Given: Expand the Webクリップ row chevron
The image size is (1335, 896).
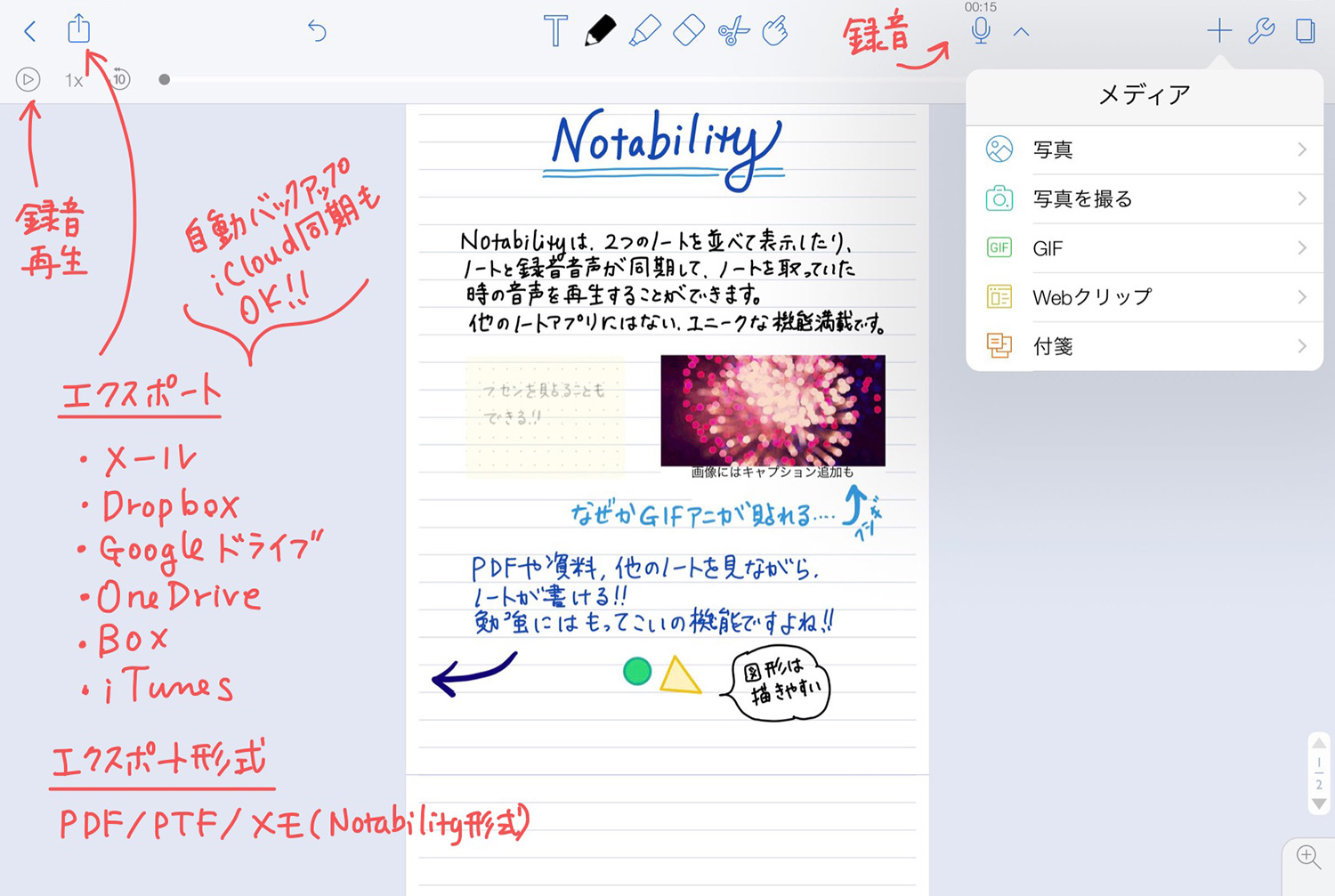Looking at the screenshot, I should click(x=1302, y=296).
